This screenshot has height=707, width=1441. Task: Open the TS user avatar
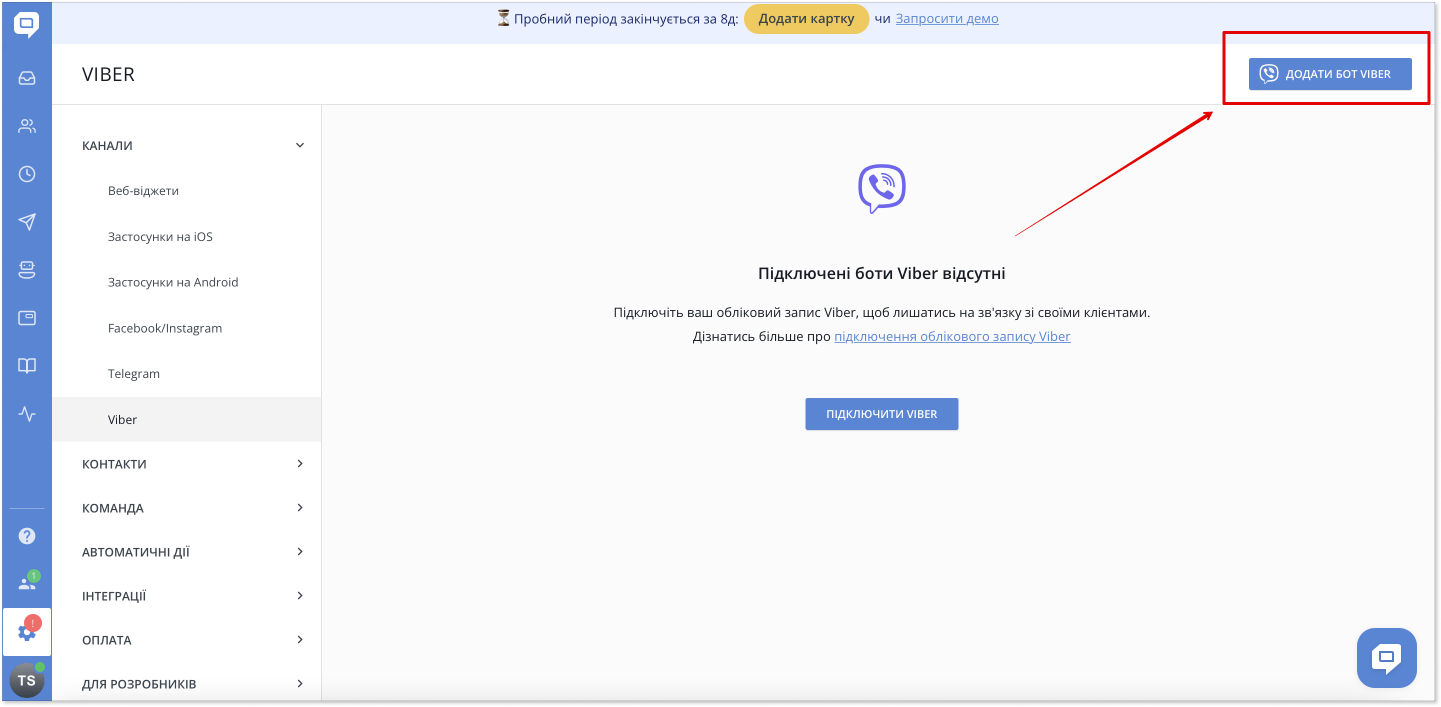click(27, 680)
